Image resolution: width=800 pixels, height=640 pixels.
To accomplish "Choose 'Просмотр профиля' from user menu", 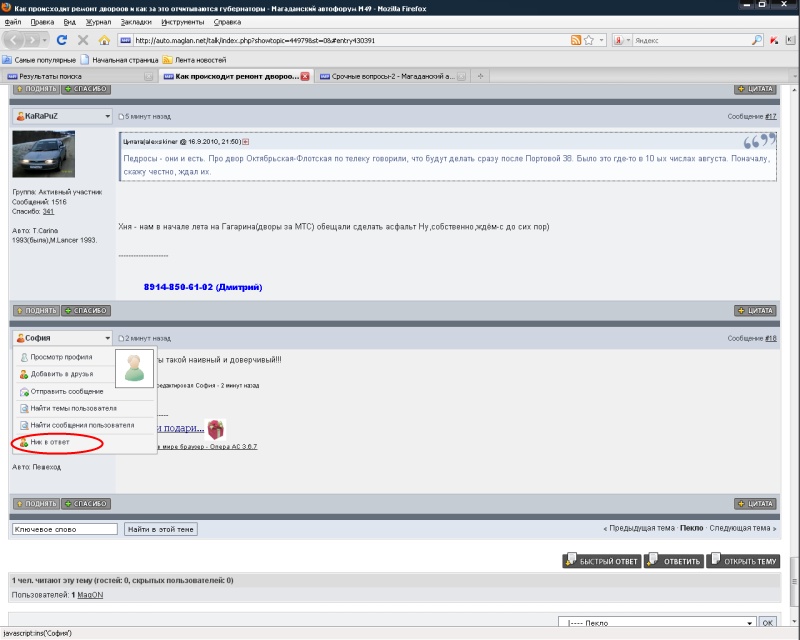I will (61, 357).
